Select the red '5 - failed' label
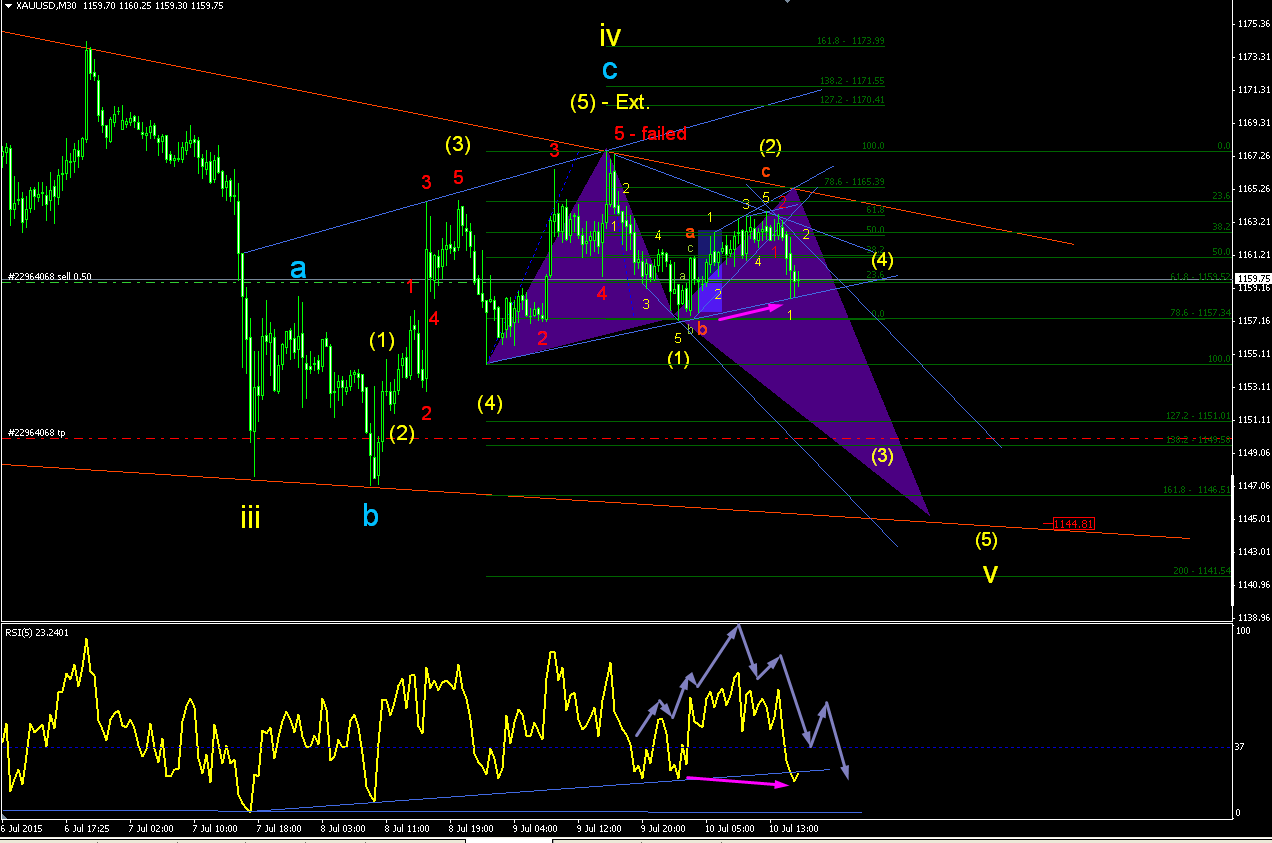 (650, 133)
